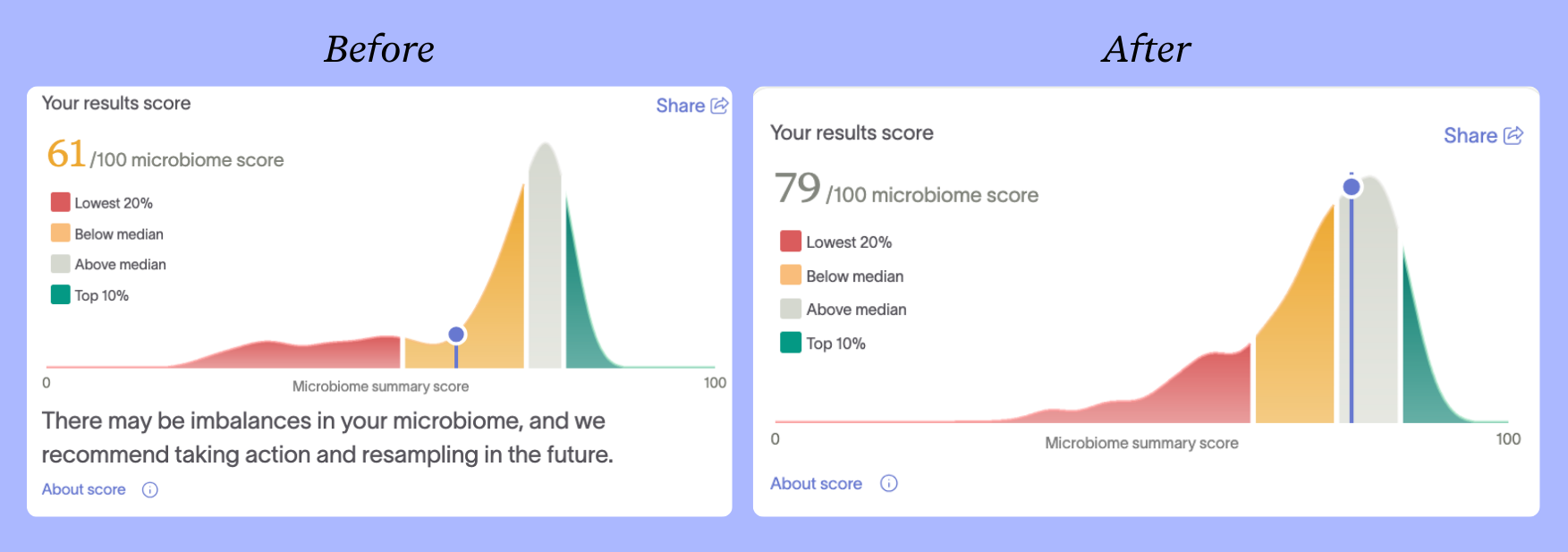Switch to the Before view

pyautogui.click(x=379, y=49)
